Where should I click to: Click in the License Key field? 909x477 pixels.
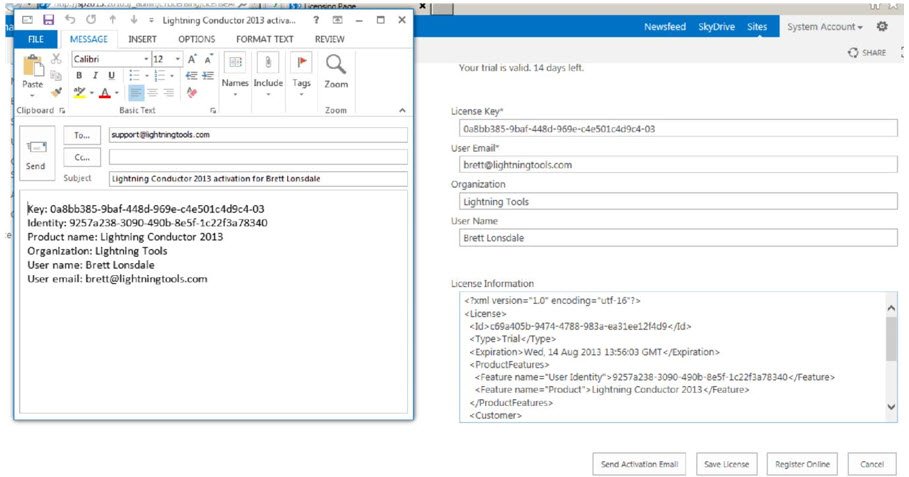tap(678, 129)
